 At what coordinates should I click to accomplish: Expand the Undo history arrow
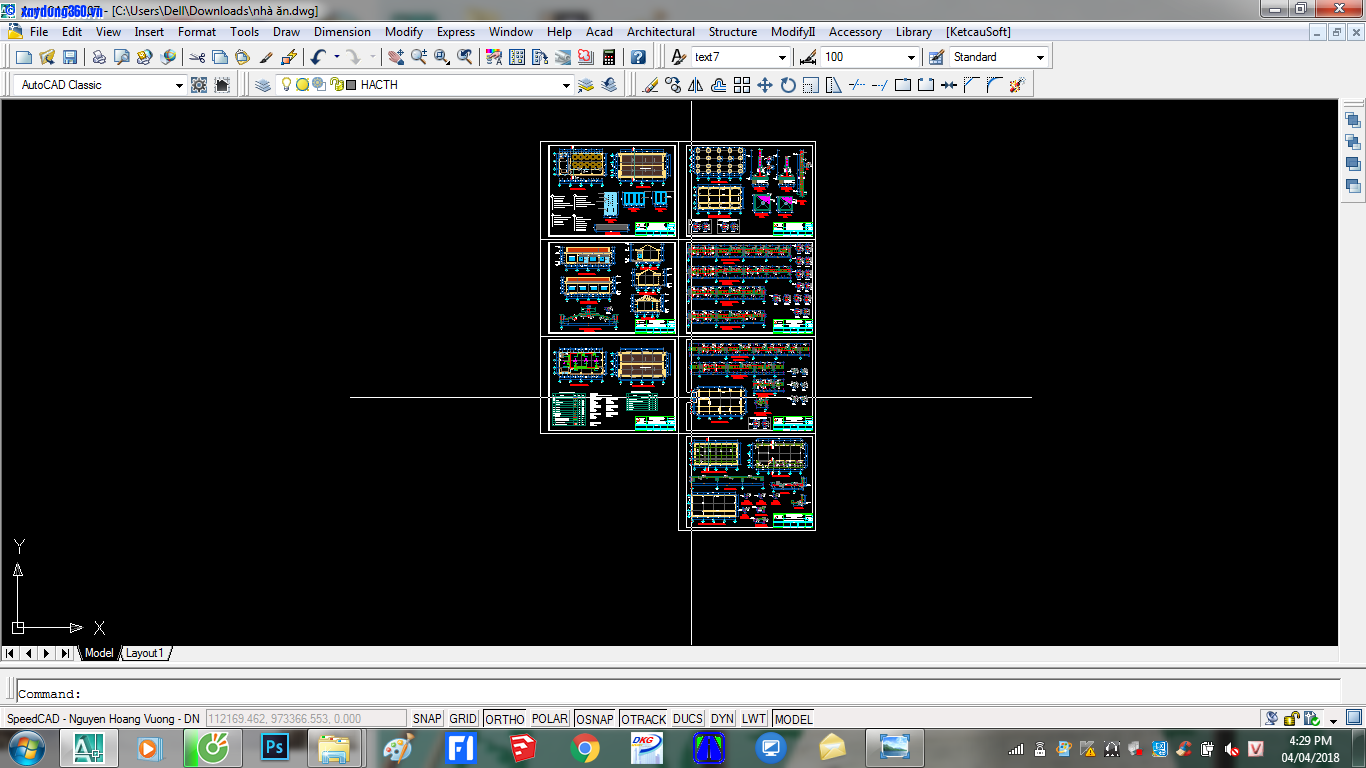point(337,57)
